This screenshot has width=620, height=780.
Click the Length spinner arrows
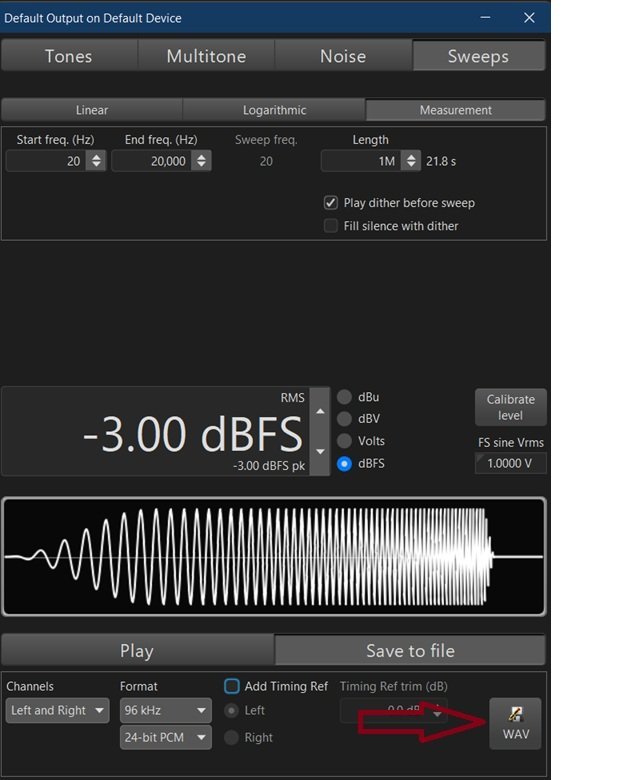point(410,160)
